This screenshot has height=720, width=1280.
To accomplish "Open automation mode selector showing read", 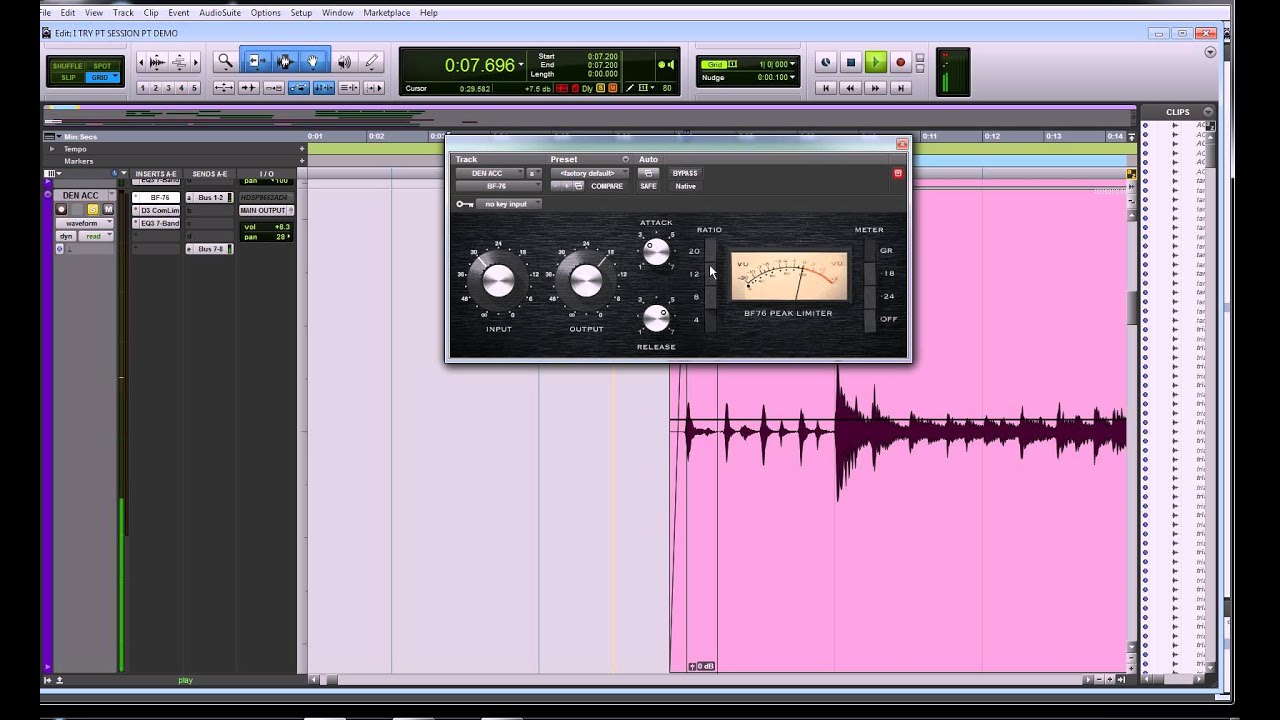I will click(x=96, y=236).
